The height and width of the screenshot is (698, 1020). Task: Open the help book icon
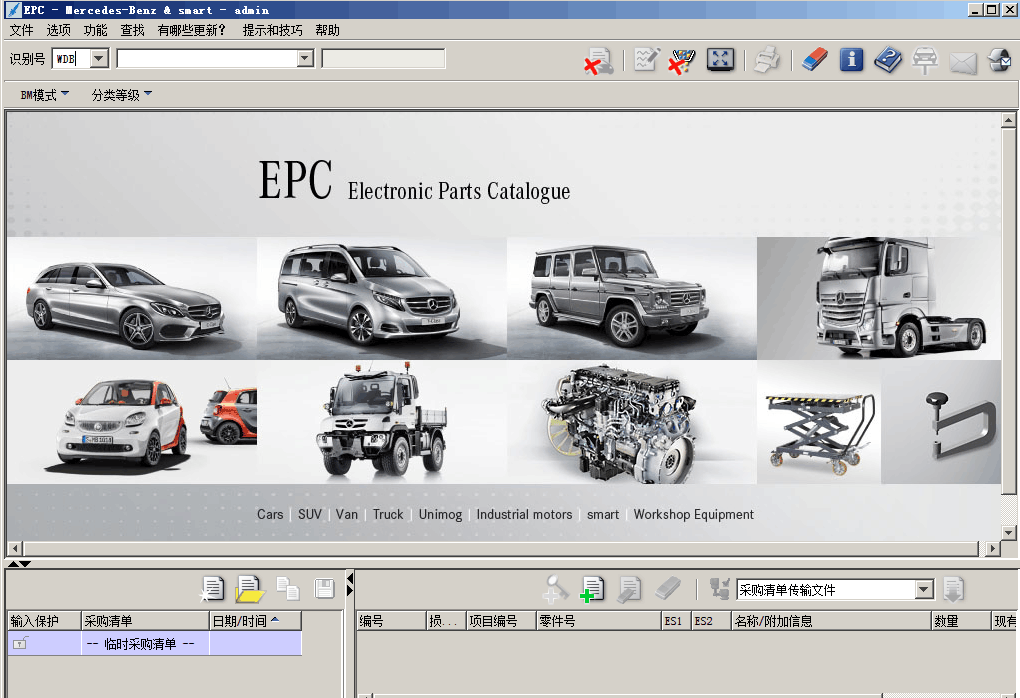tap(888, 60)
